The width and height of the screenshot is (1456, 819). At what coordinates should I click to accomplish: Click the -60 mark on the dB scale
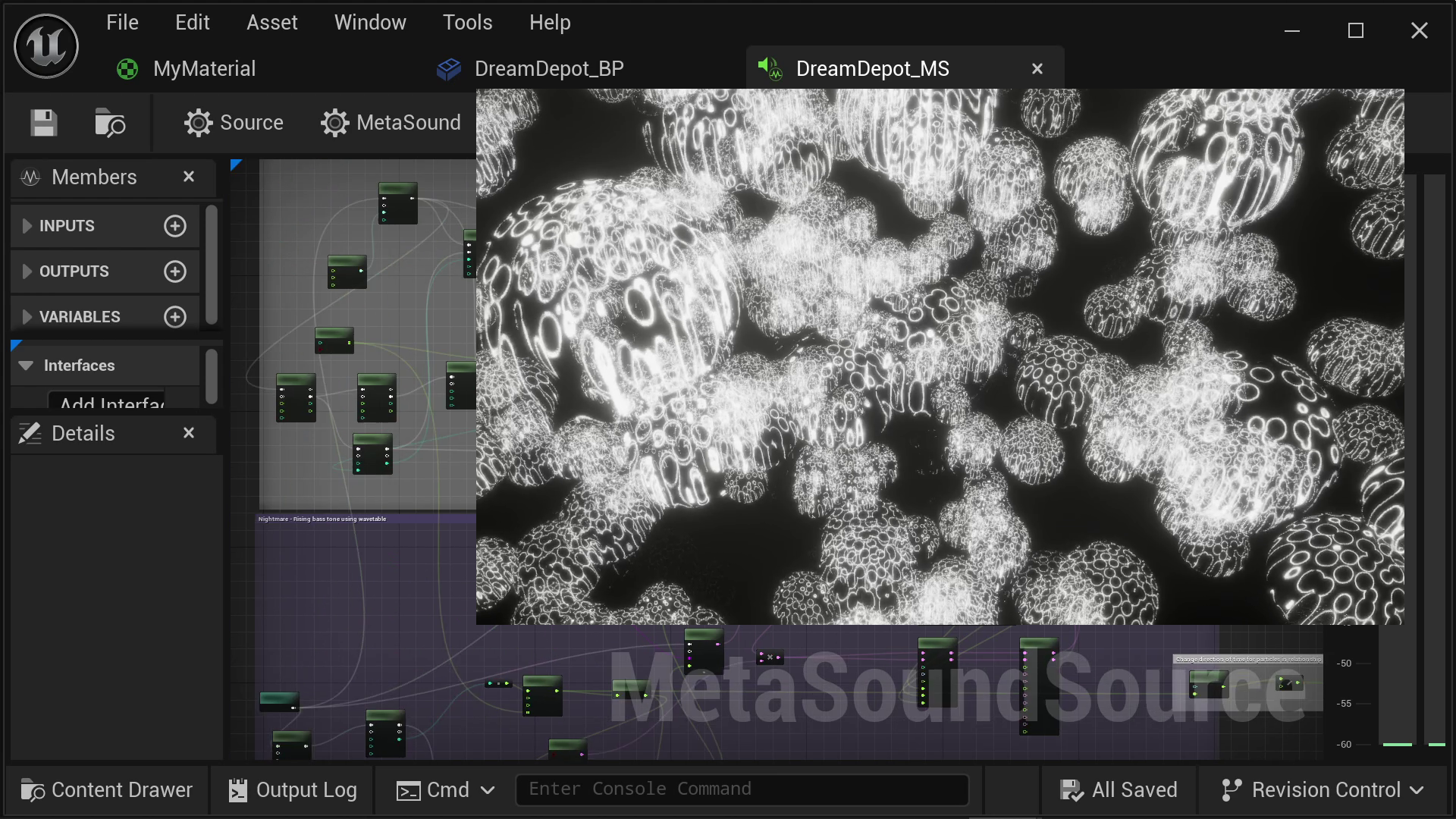[x=1344, y=745]
